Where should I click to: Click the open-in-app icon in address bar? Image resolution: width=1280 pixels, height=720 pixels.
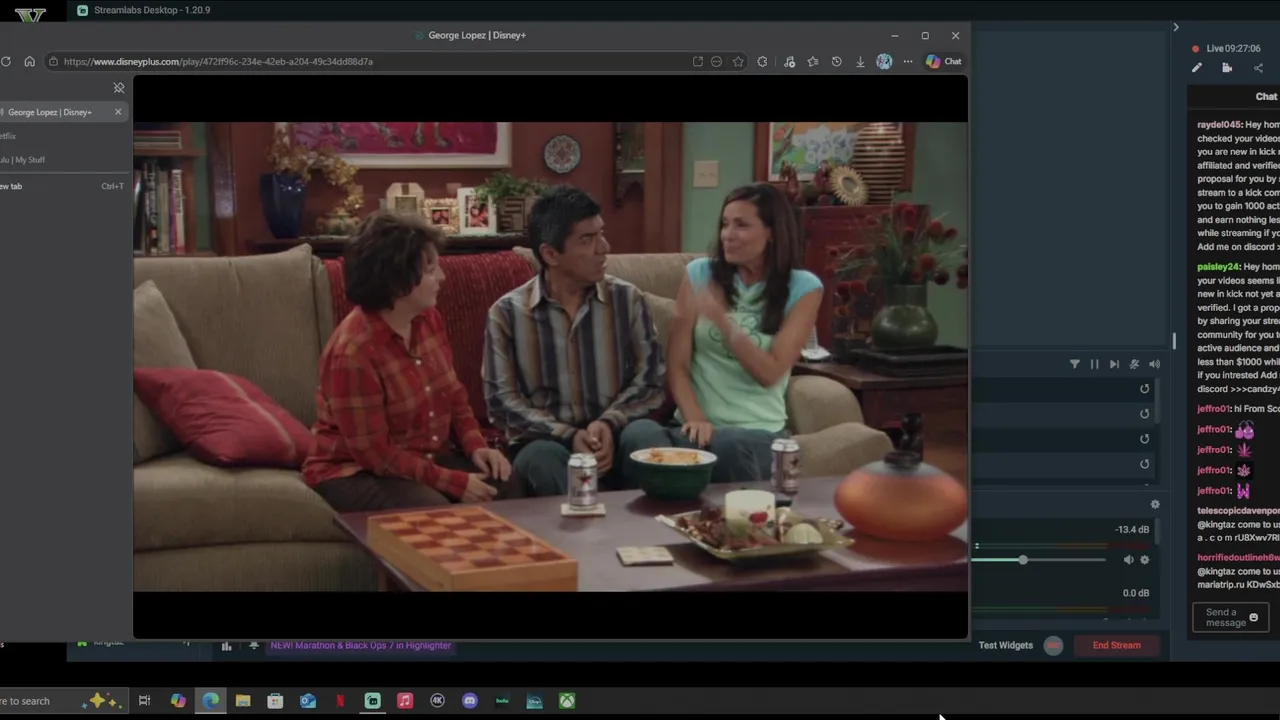[x=698, y=61]
